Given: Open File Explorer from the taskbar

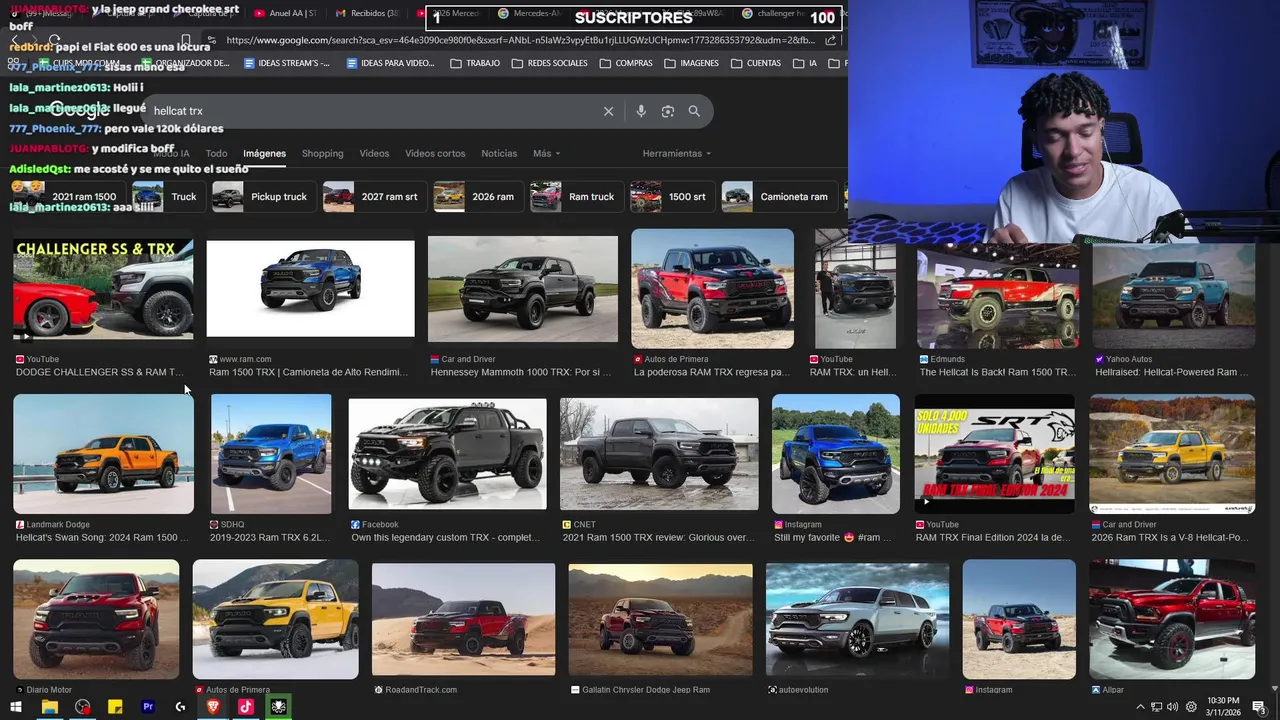Looking at the screenshot, I should pos(49,707).
